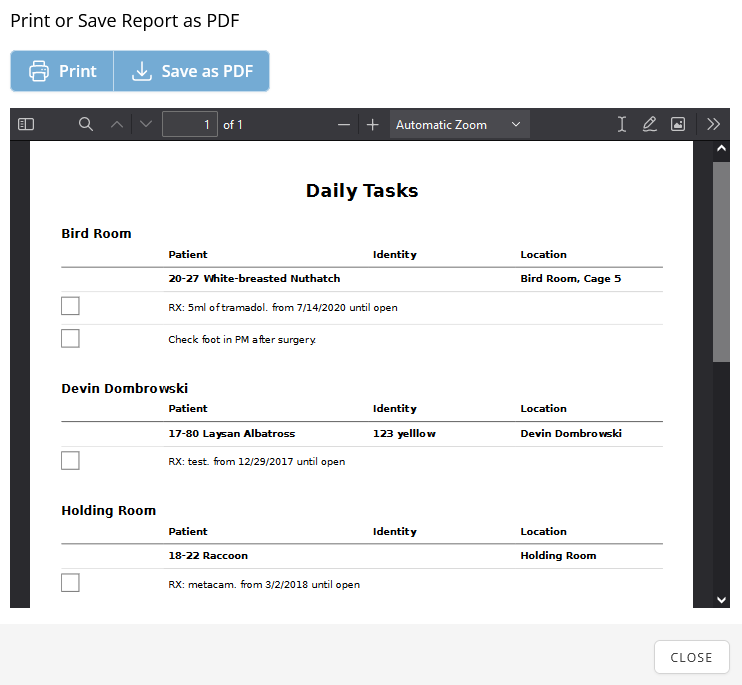Click the 'Daily Tasks' title
The image size is (742, 685).
pyautogui.click(x=362, y=191)
